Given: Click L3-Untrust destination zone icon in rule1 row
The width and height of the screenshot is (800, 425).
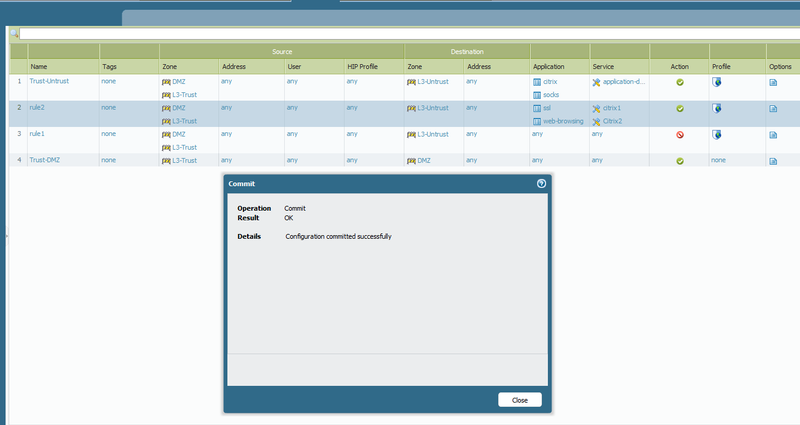Looking at the screenshot, I should [x=411, y=135].
